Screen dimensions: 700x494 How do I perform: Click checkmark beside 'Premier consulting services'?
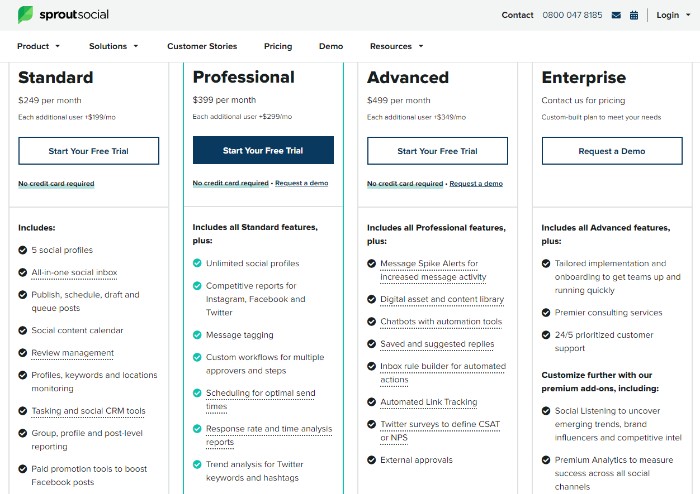pyautogui.click(x=546, y=312)
